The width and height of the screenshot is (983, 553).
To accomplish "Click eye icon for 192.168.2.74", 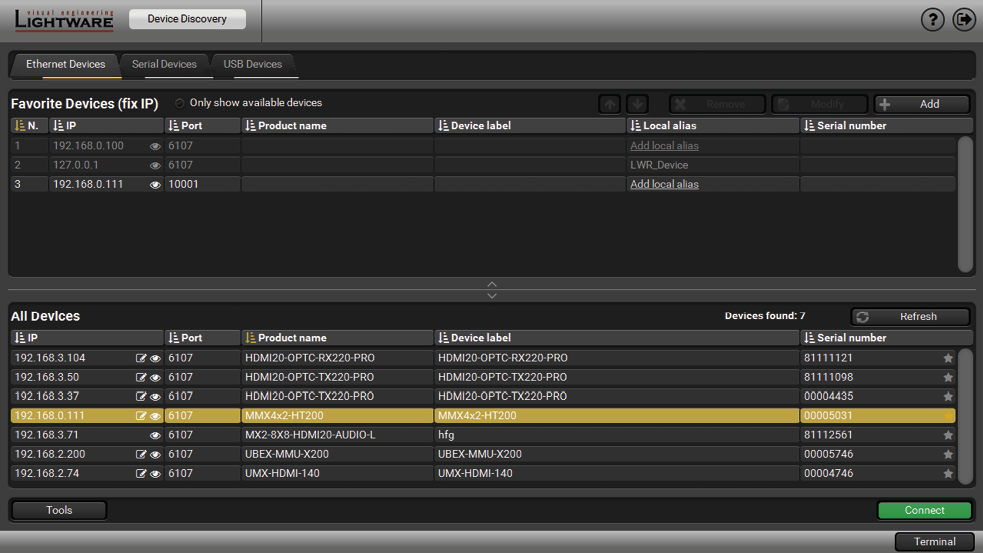I will point(155,474).
